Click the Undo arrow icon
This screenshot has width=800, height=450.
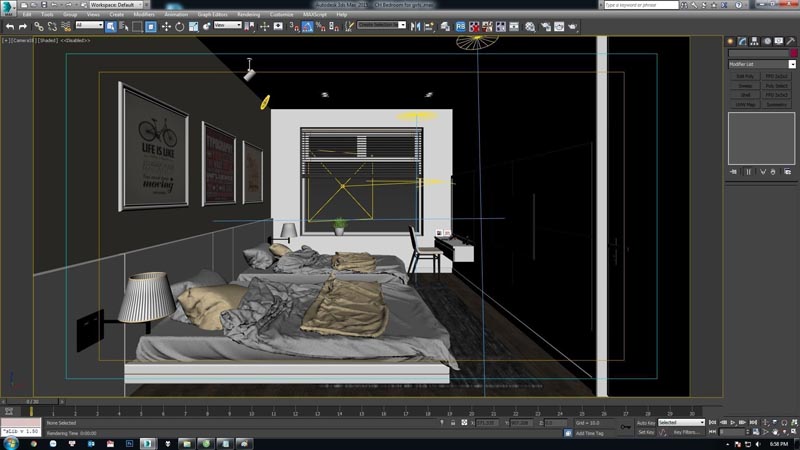(x=9, y=26)
